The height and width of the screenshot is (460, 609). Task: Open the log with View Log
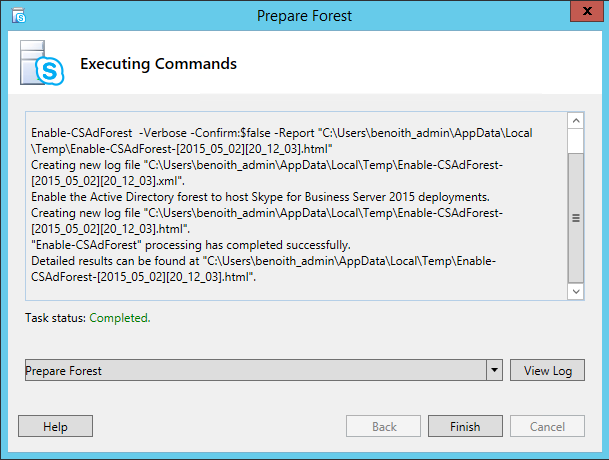coord(548,371)
